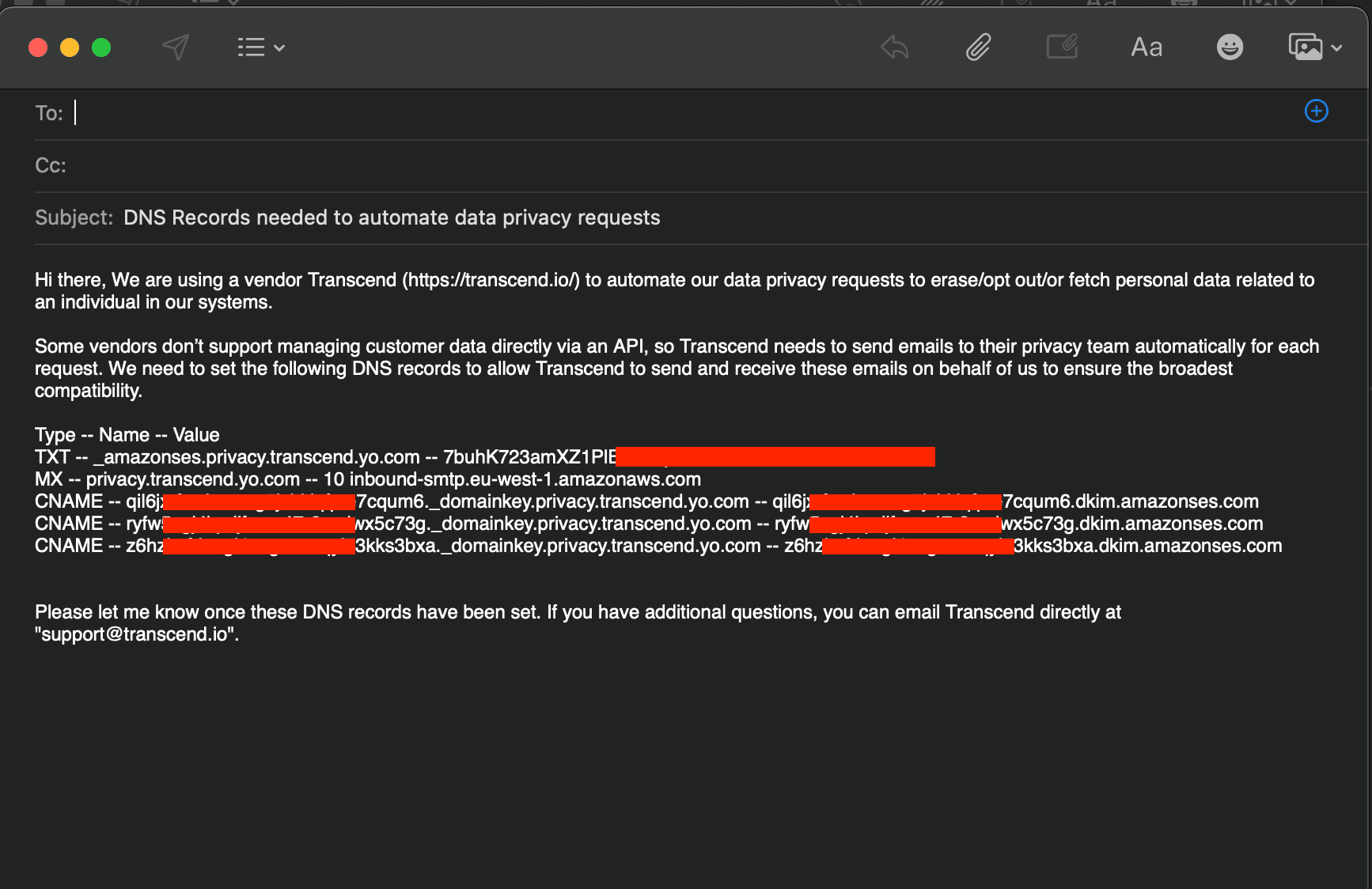Click the redacted red bar in TXT record
The width and height of the screenshot is (1372, 889).
pyautogui.click(x=775, y=457)
